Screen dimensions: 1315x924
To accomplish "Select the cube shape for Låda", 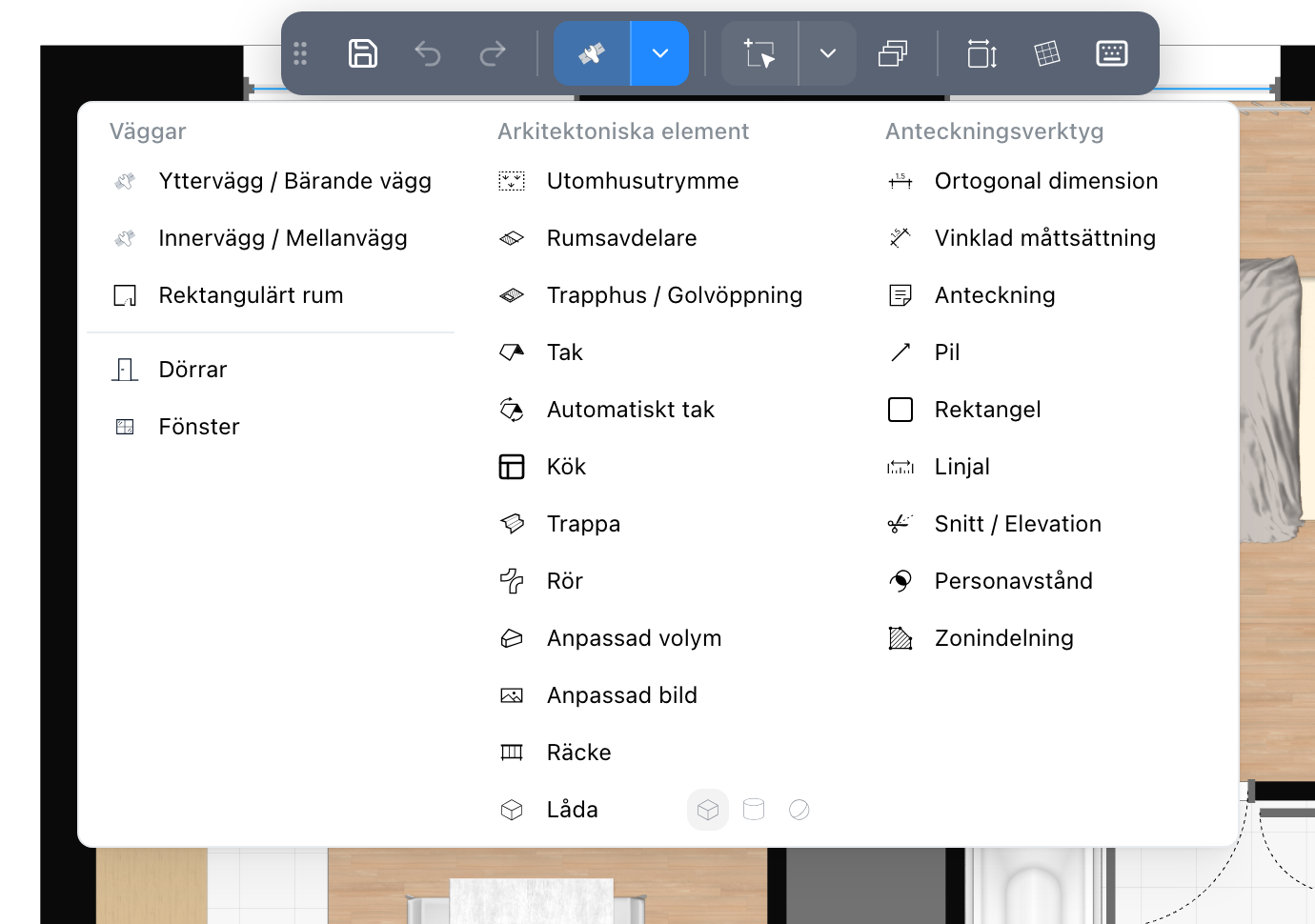I will tap(708, 810).
